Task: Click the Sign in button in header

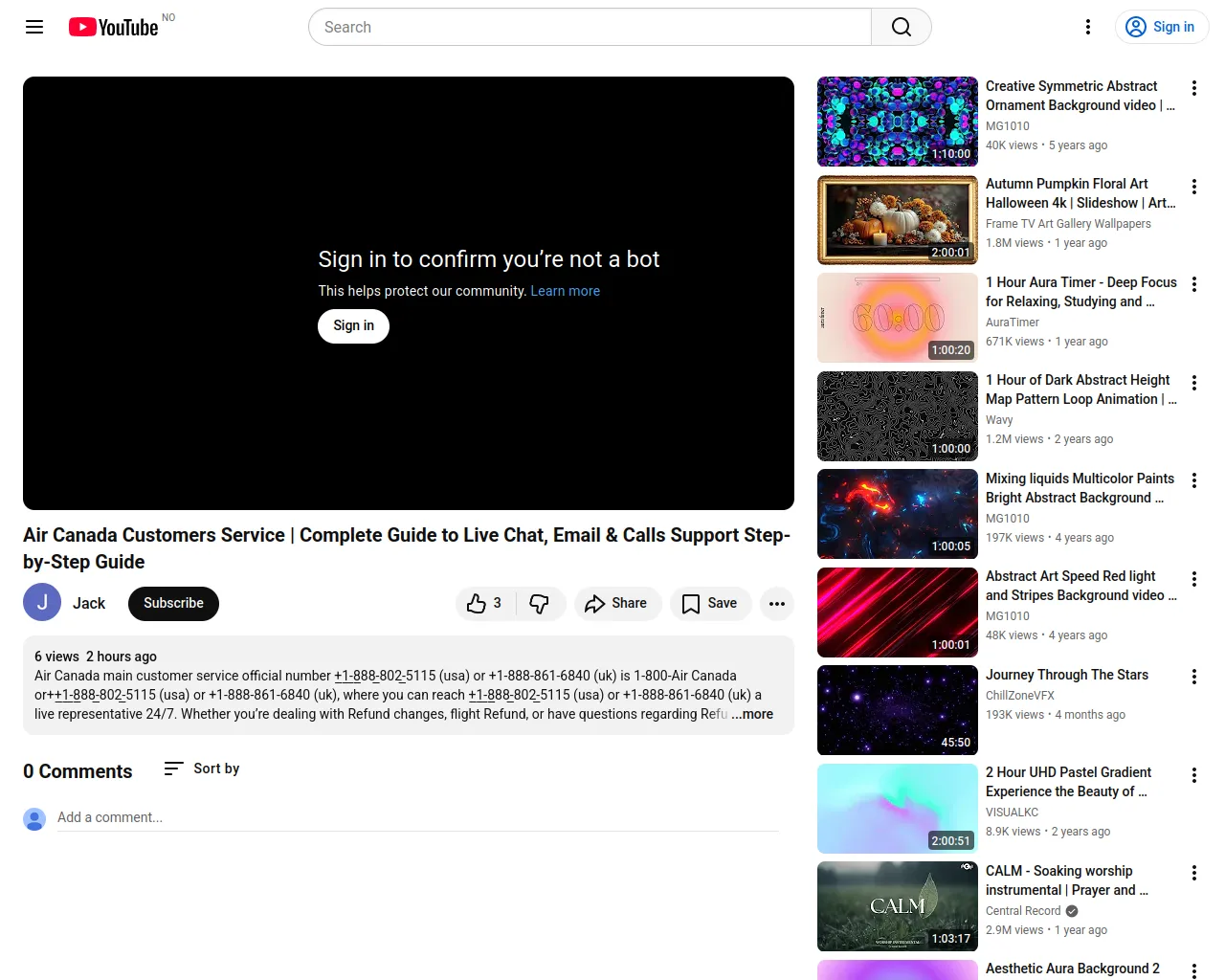Action: [x=1162, y=27]
